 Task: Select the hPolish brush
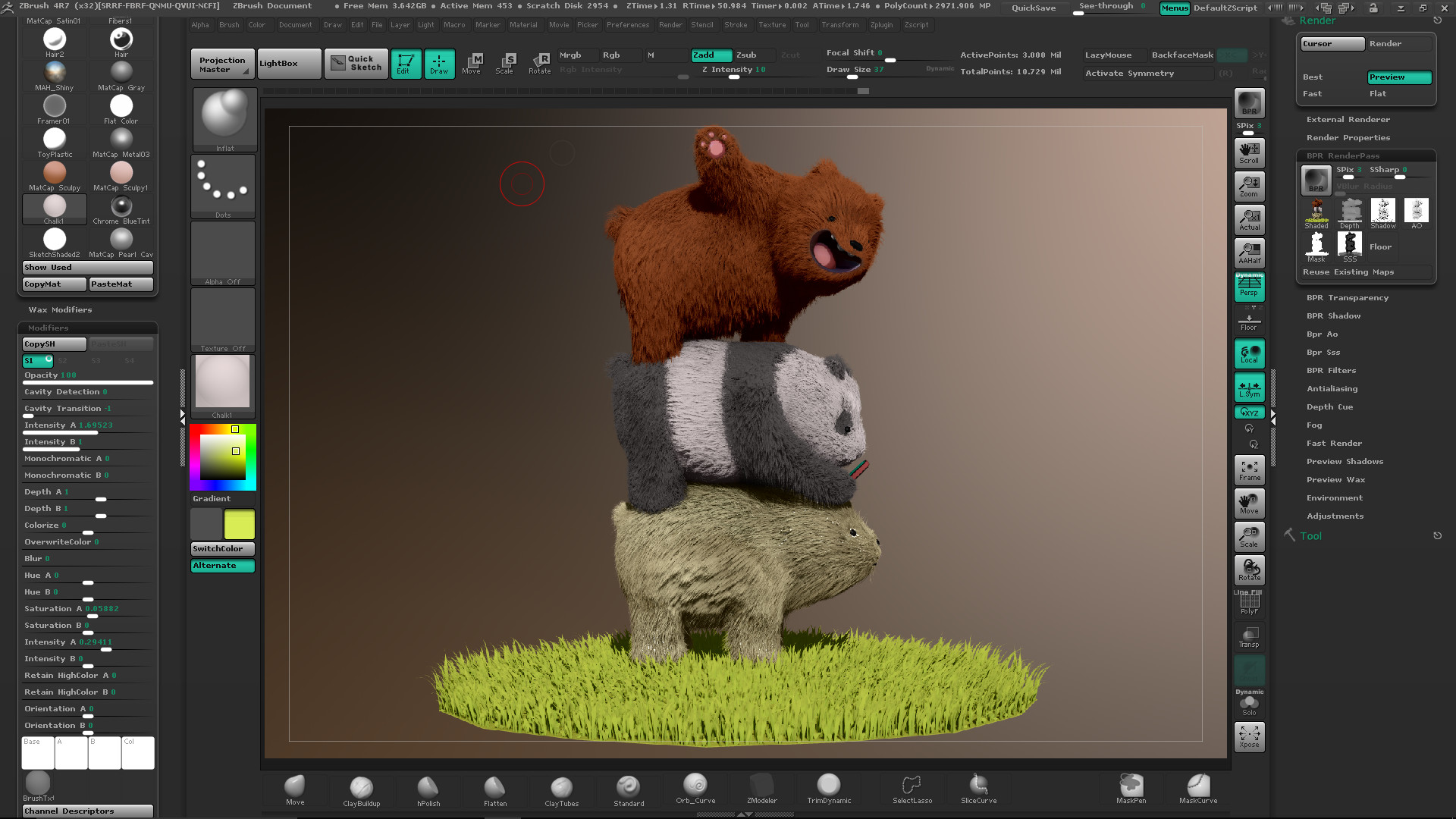(428, 791)
